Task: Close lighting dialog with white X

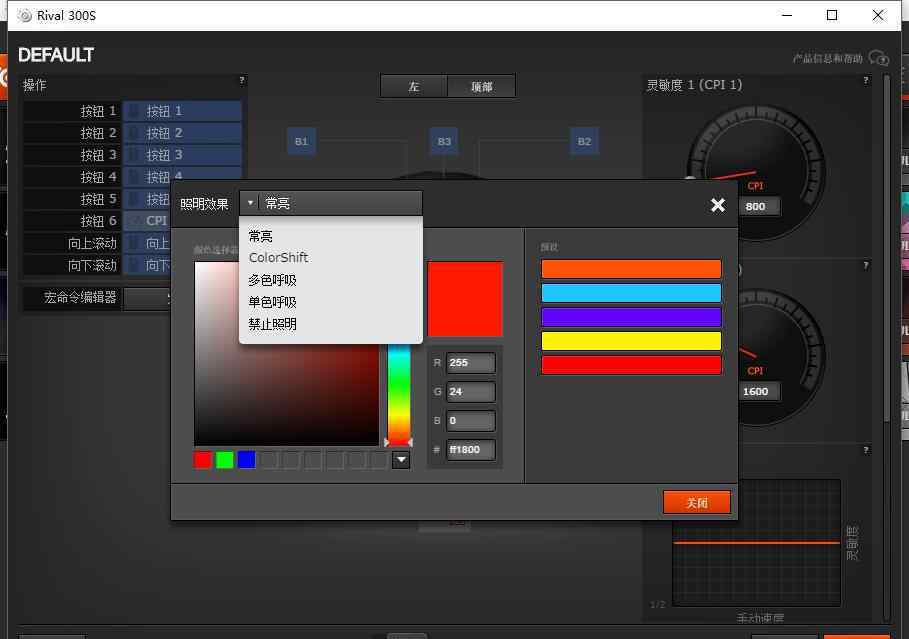Action: pos(718,205)
